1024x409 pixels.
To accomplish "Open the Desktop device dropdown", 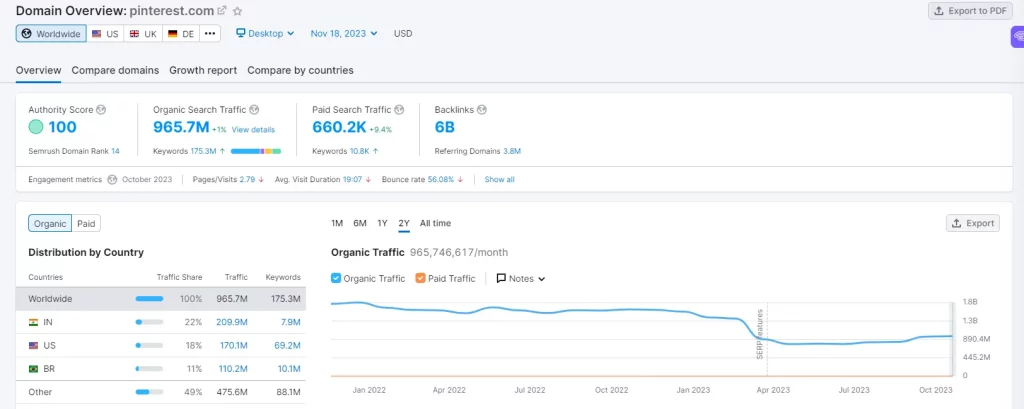I will click(x=265, y=33).
